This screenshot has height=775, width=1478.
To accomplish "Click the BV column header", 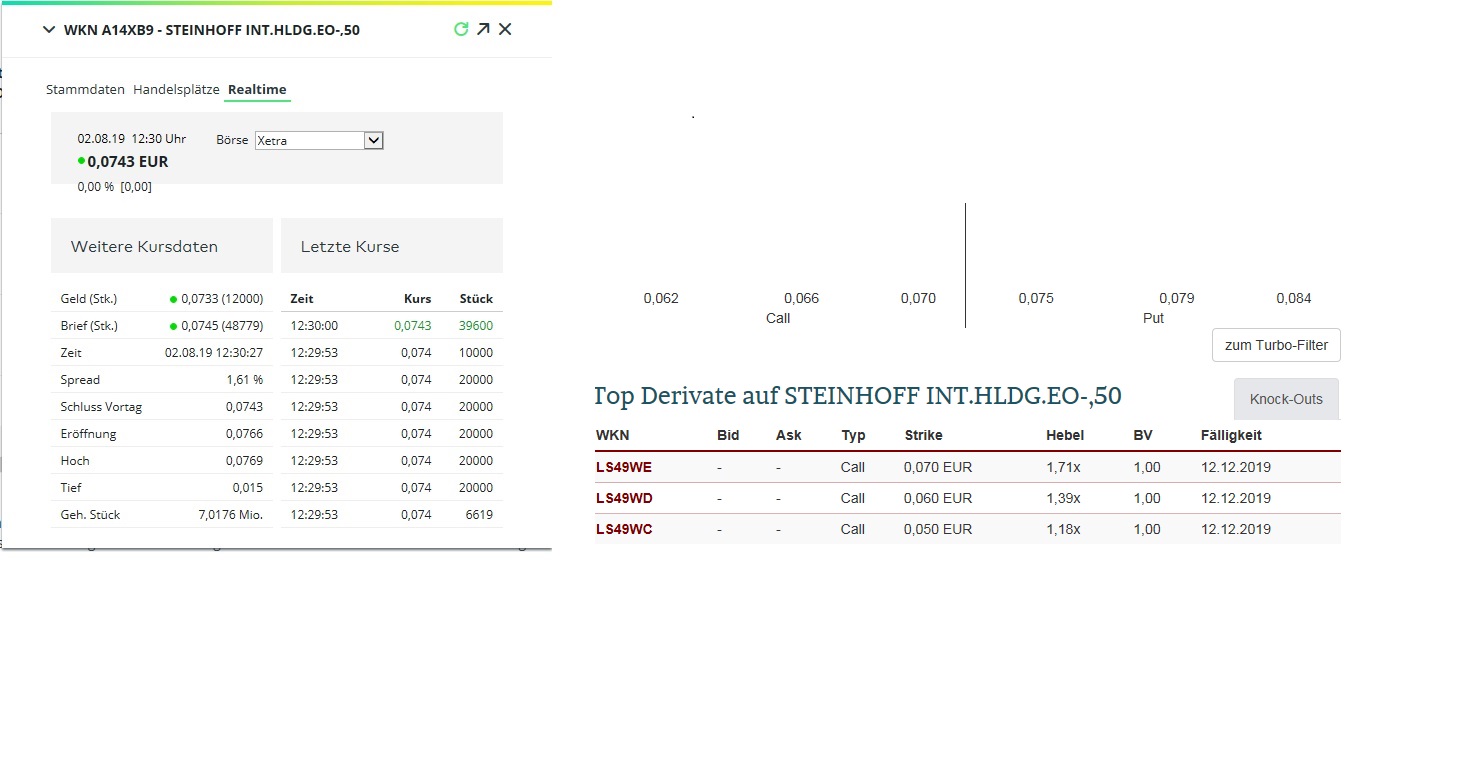I will (1143, 436).
